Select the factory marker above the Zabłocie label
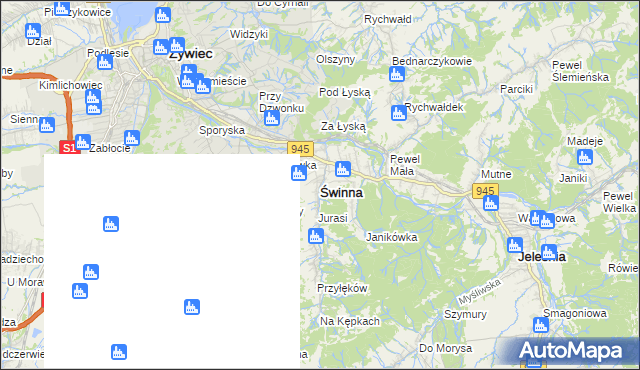Viewport: 640px width, 370px height. (x=132, y=138)
